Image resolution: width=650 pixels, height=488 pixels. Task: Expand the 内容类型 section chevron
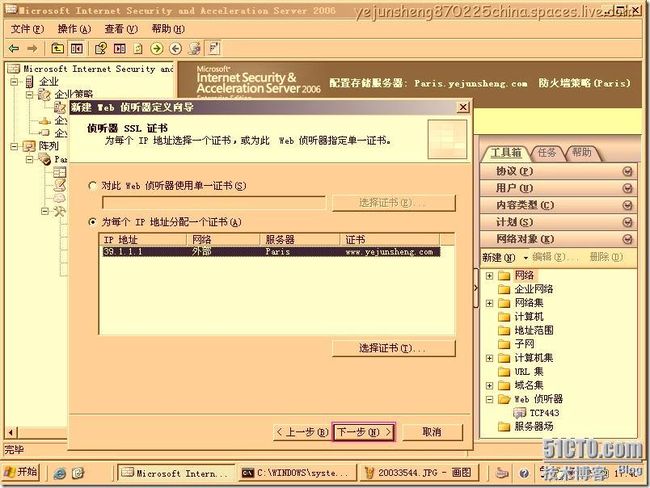click(x=628, y=205)
